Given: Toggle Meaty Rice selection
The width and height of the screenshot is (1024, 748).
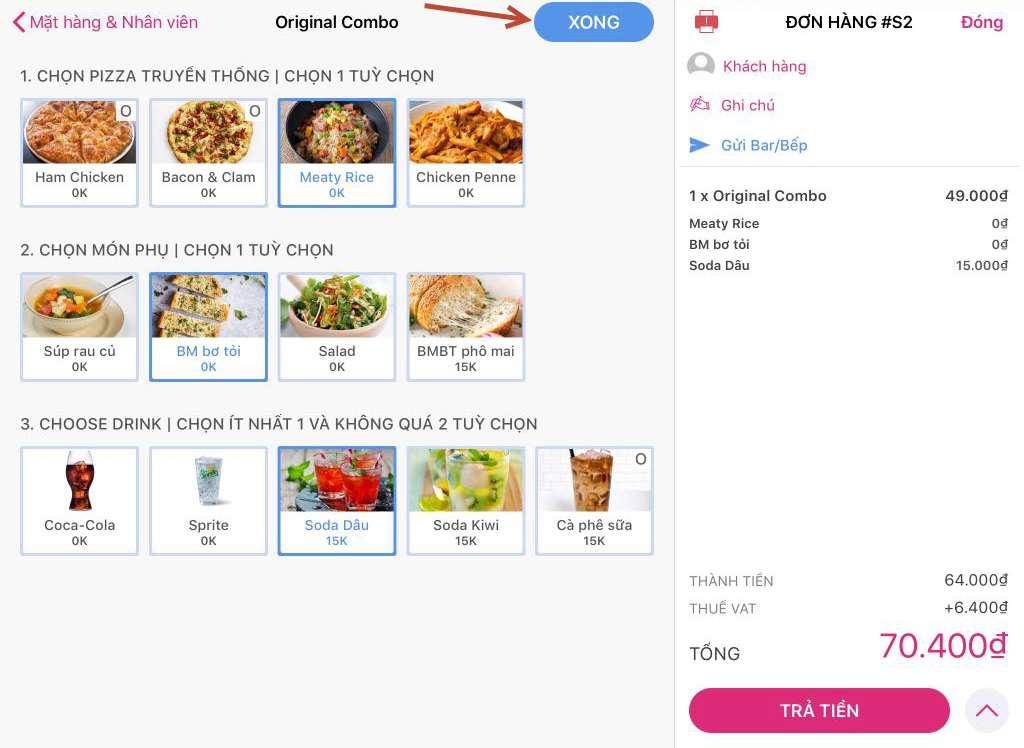Looking at the screenshot, I should coord(337,152).
